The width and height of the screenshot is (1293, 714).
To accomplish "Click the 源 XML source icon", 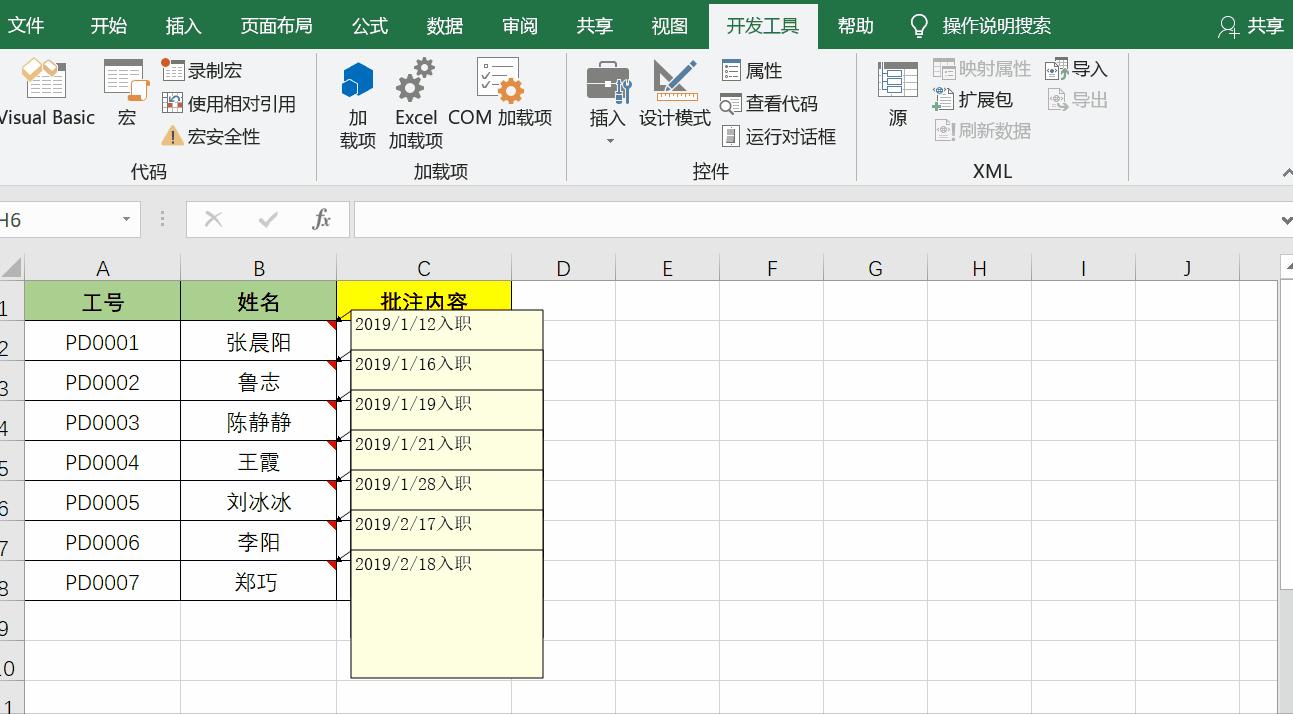I will (x=897, y=95).
